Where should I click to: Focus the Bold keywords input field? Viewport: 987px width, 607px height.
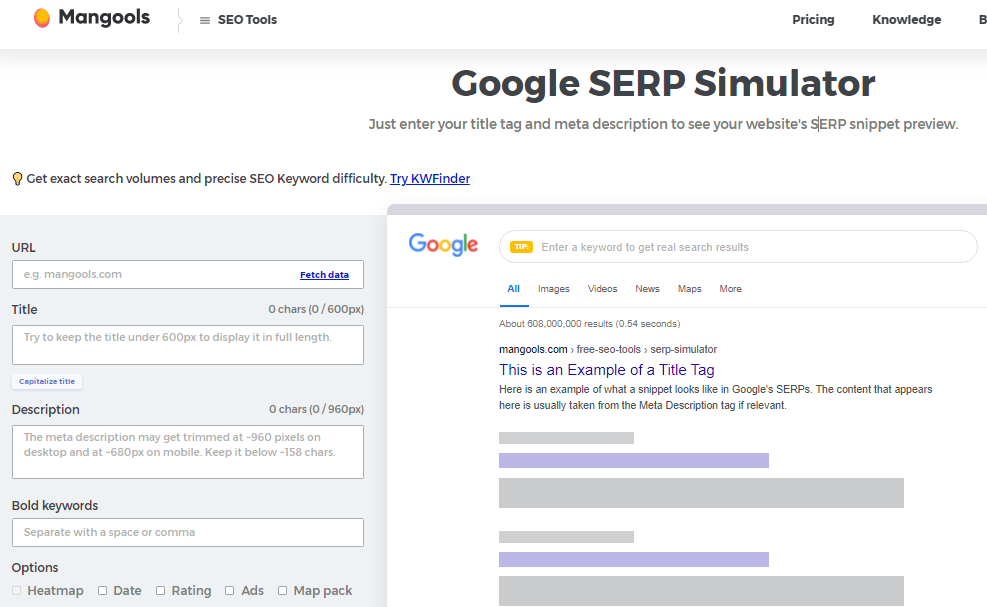pyautogui.click(x=188, y=533)
